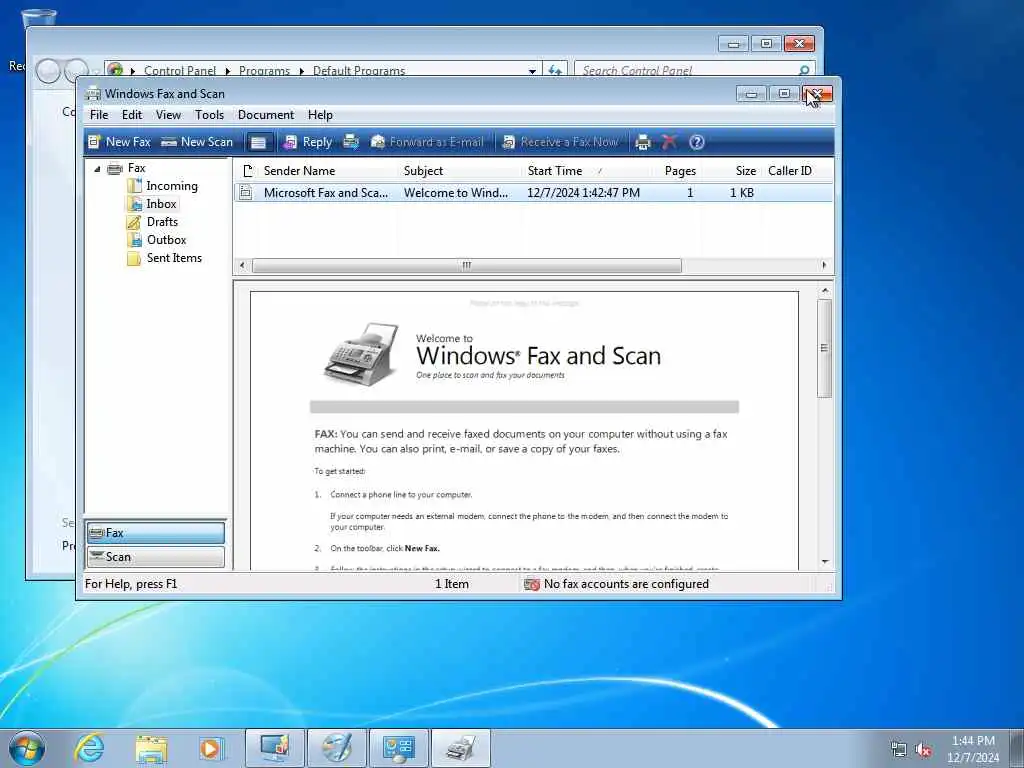Open the File menu
This screenshot has height=768, width=1024.
coord(99,115)
